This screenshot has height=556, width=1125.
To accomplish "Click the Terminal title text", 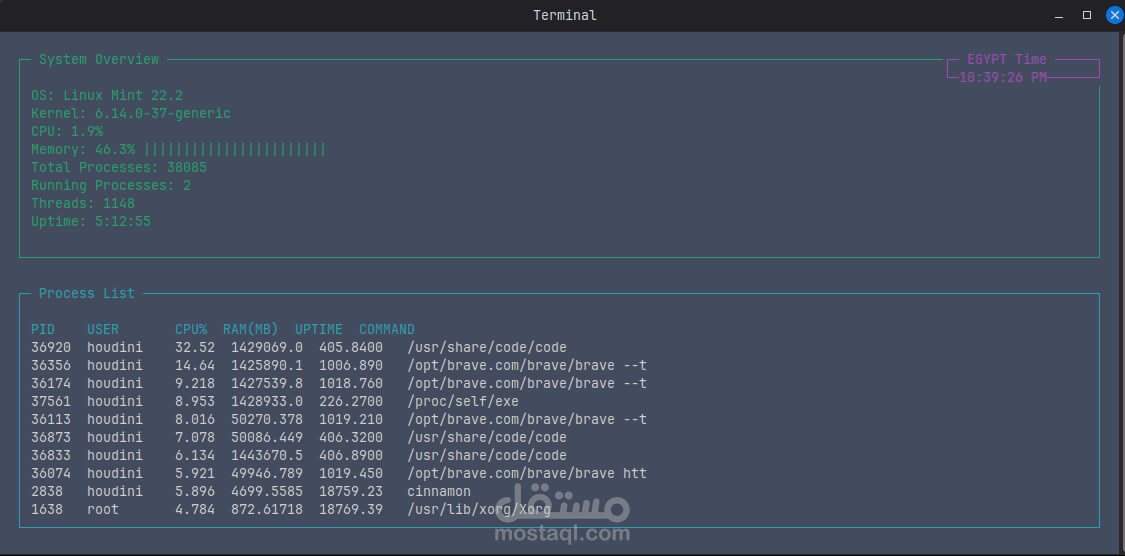I will pos(565,15).
